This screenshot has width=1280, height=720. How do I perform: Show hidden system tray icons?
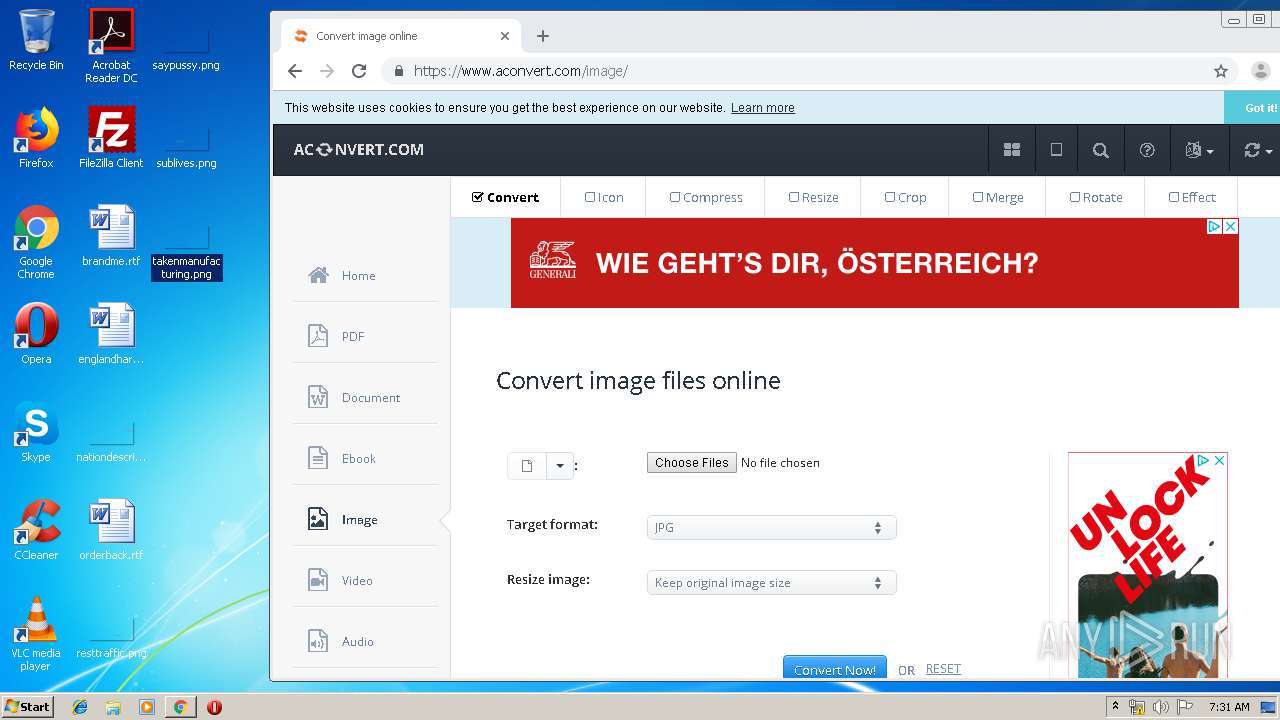coord(1115,707)
